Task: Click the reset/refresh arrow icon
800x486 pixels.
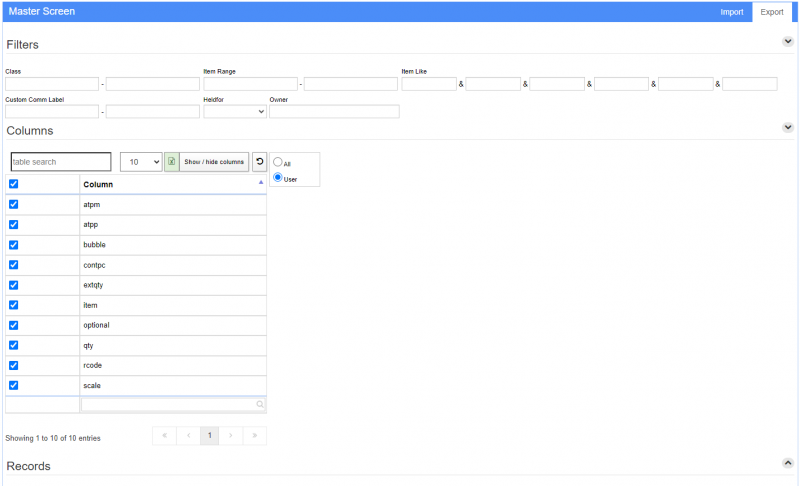Action: [x=259, y=161]
